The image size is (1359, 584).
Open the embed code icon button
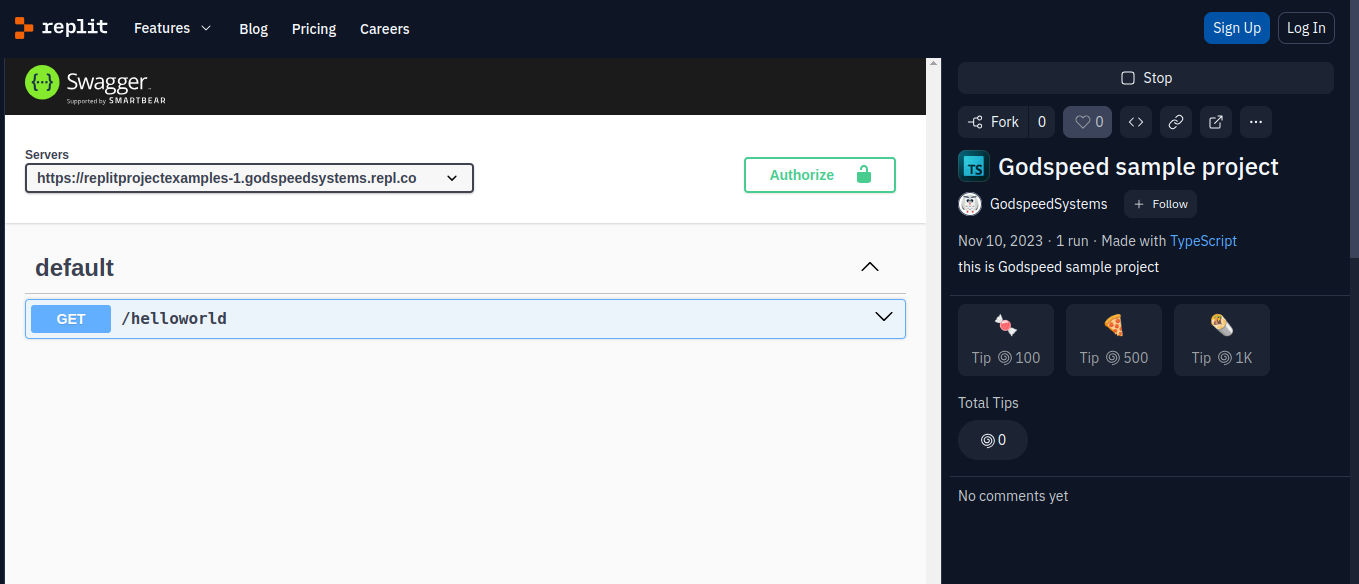click(1136, 122)
